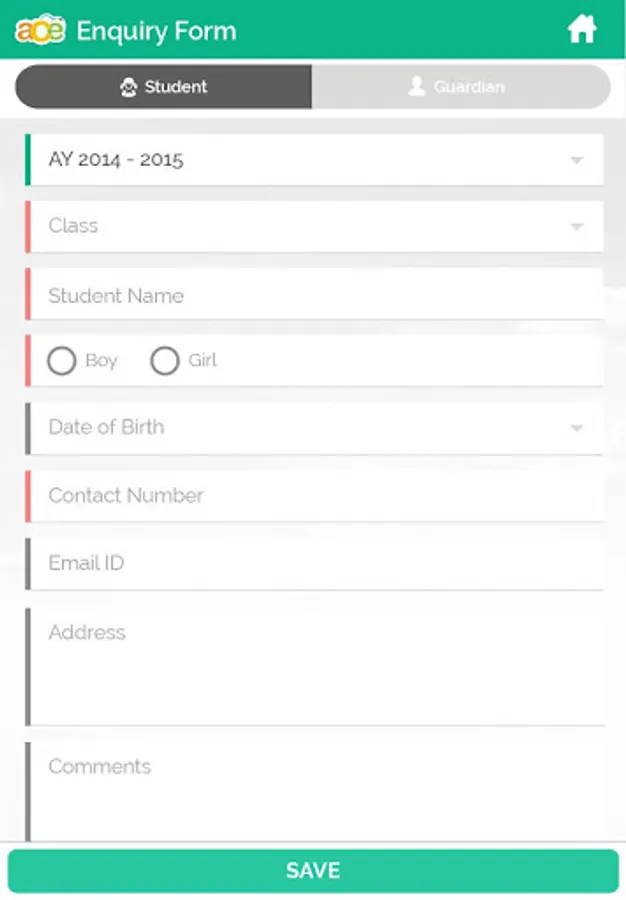
Task: Click the guardian person icon
Action: 417,87
